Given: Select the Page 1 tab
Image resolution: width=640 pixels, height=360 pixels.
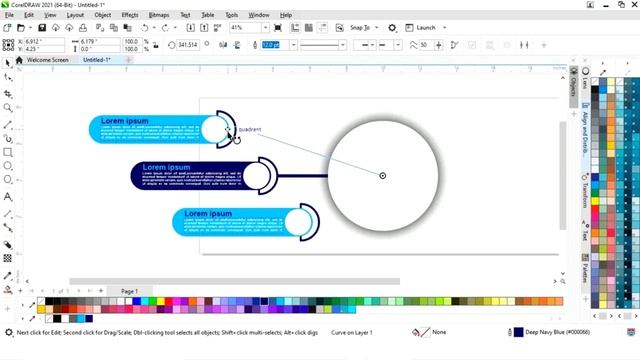Looking at the screenshot, I should (x=129, y=291).
